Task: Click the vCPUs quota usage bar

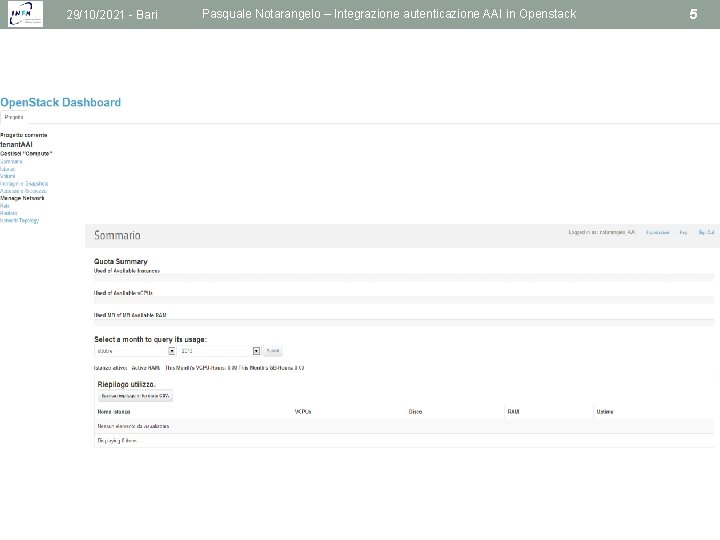Action: [404, 300]
